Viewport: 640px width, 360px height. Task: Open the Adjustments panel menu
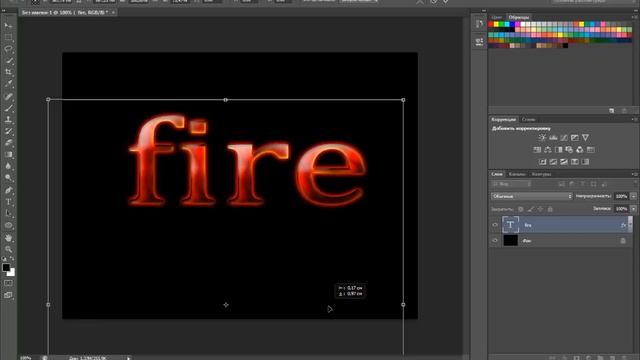coord(634,120)
